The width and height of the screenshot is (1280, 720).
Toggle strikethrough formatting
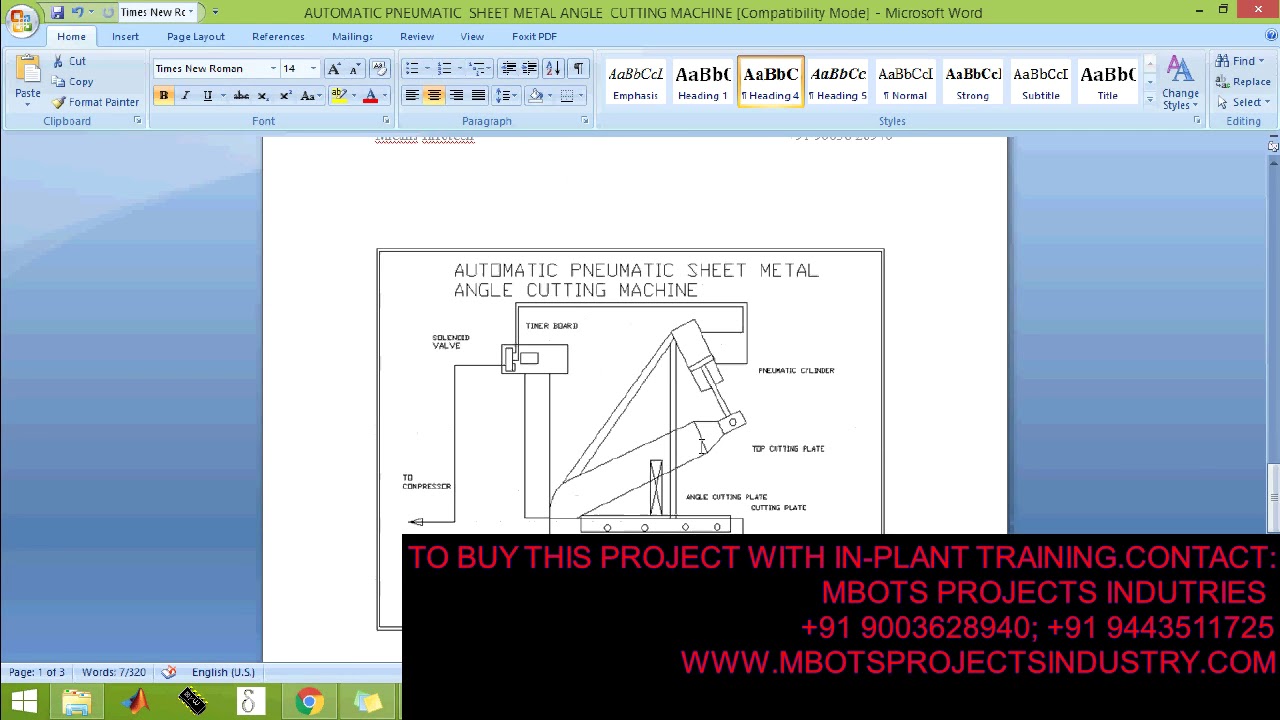pos(241,96)
